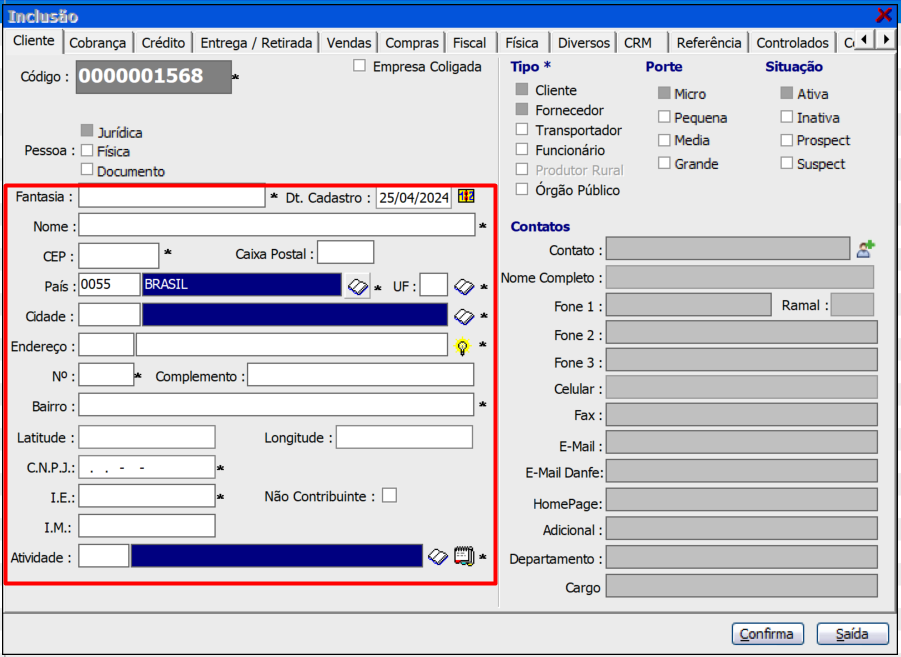Click the Endereço lightbulb icon
901x657 pixels.
pos(462,346)
